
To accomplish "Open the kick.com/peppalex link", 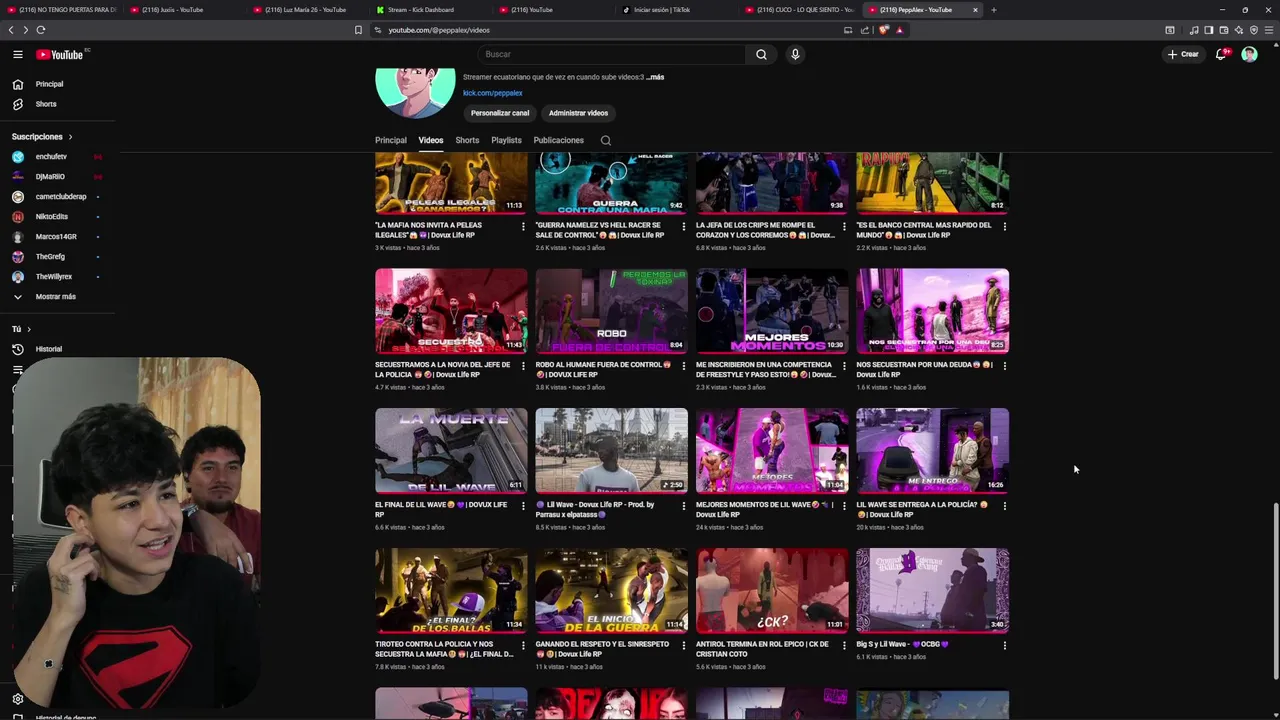I will coord(493,93).
